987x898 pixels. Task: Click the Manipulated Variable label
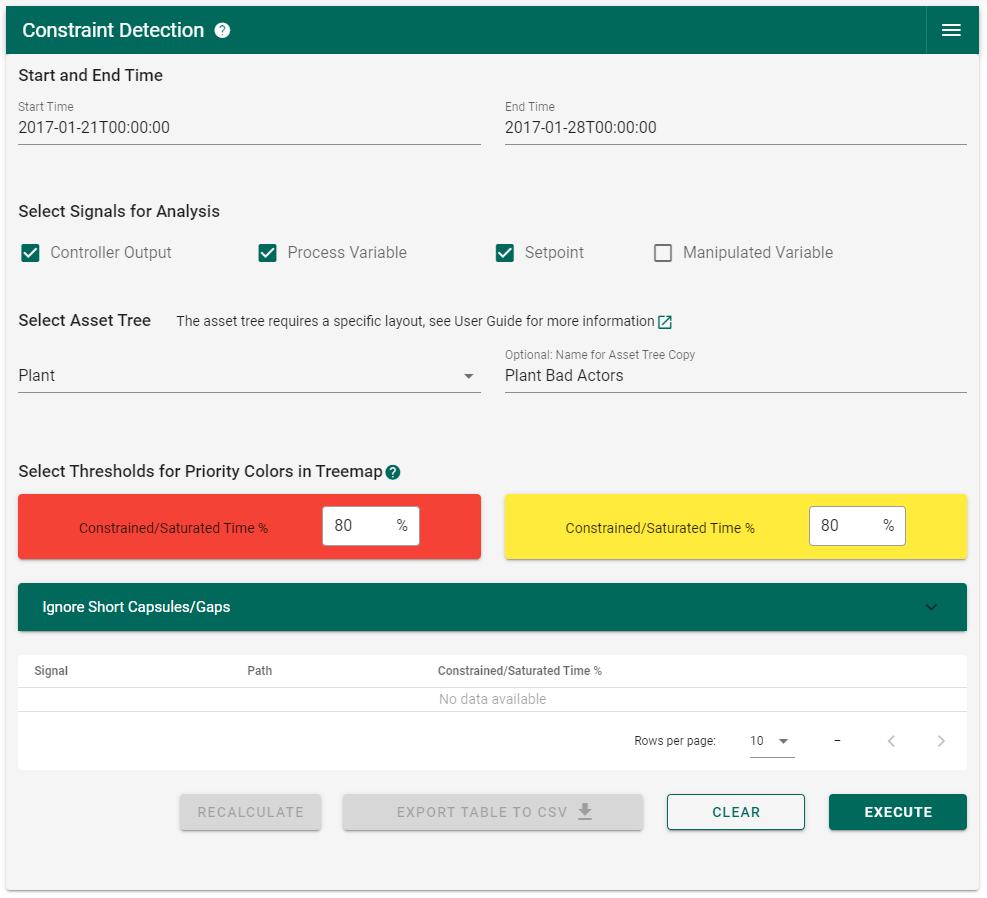coord(758,253)
